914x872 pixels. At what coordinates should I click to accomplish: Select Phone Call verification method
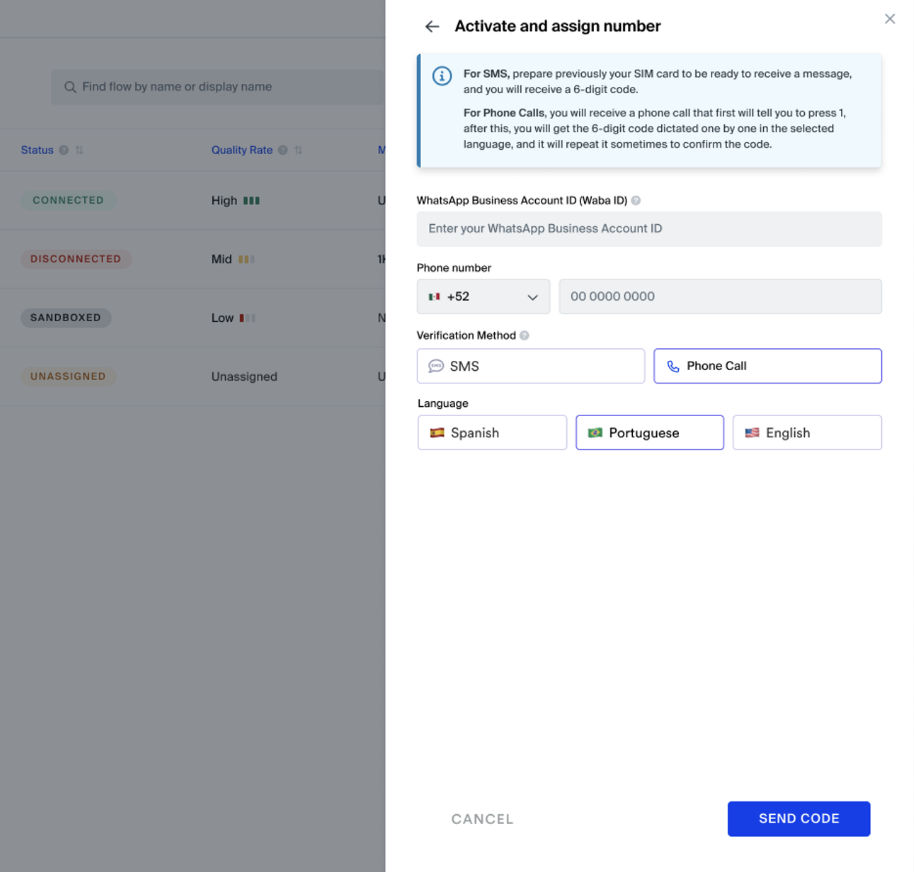767,366
